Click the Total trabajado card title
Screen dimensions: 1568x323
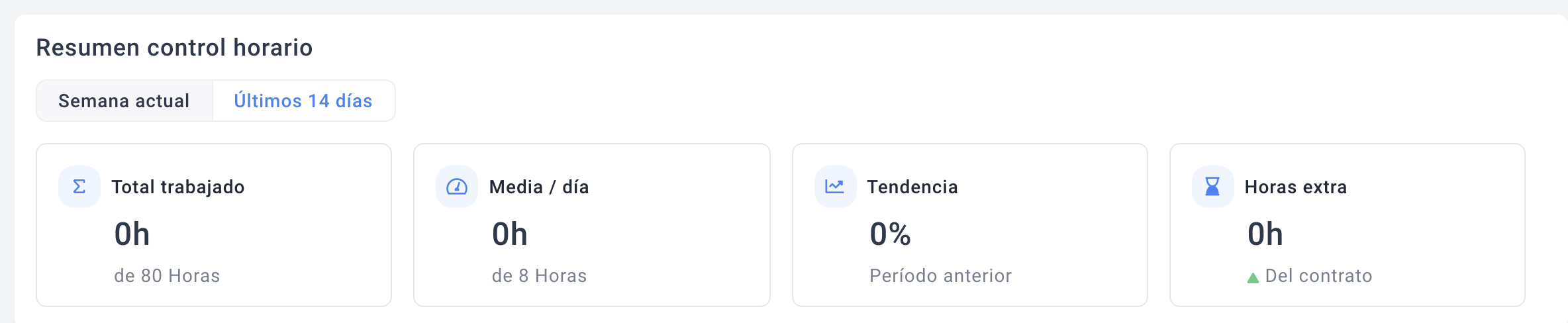point(178,187)
